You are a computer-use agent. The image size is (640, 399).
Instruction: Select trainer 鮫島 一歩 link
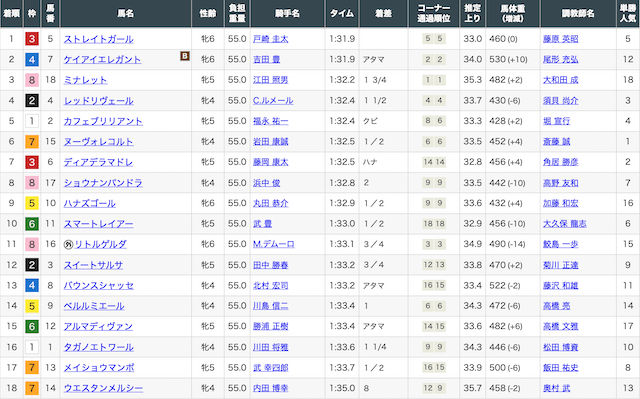click(x=560, y=244)
